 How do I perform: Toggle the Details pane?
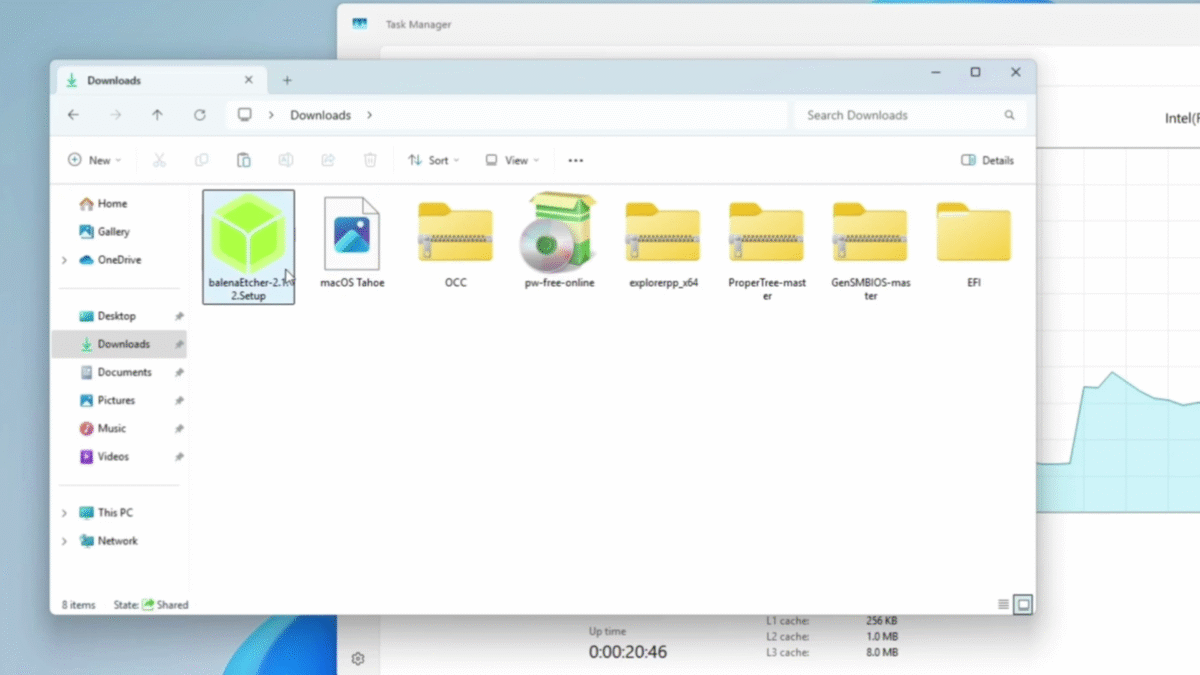pyautogui.click(x=987, y=159)
